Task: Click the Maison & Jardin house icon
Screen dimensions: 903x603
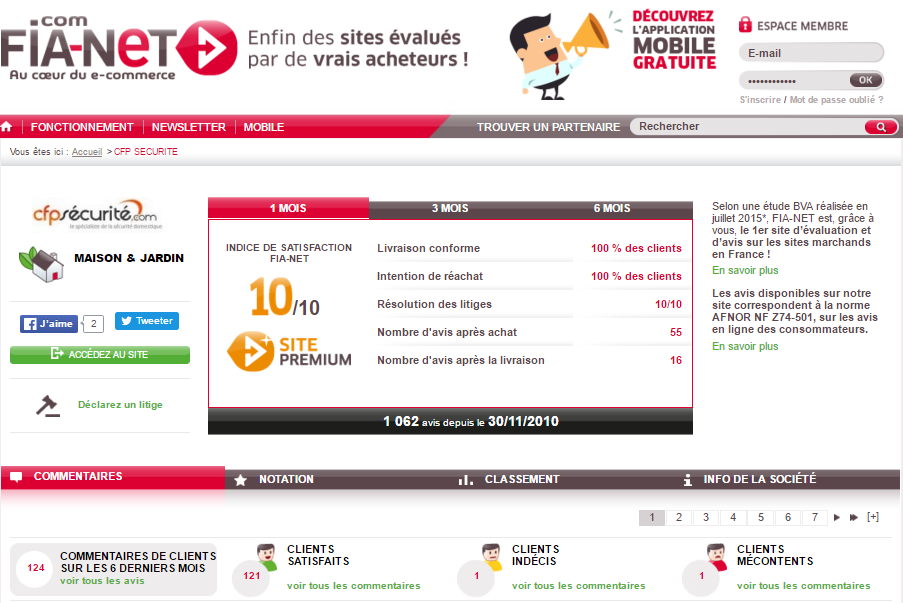Action: [x=41, y=264]
